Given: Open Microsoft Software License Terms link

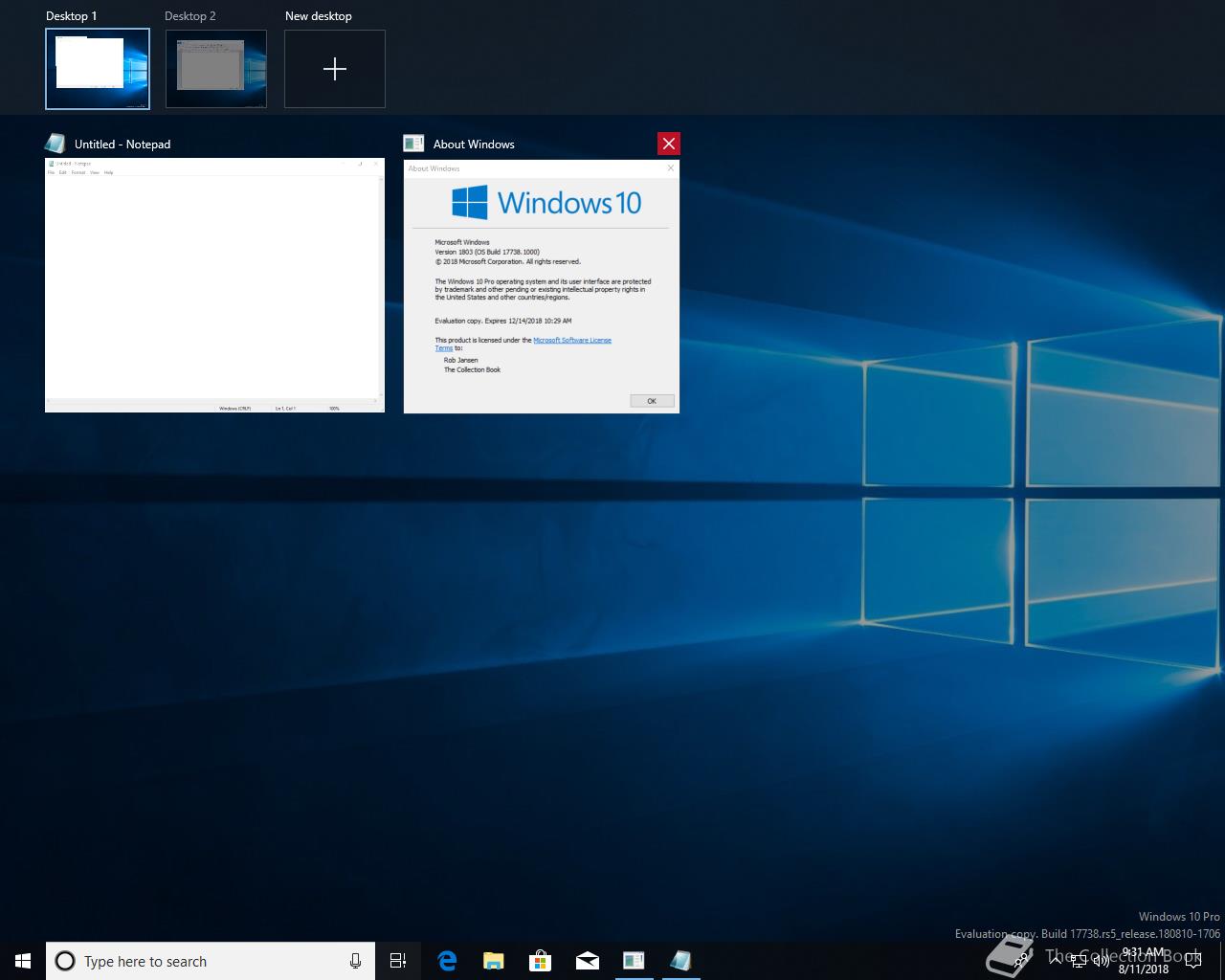Looking at the screenshot, I should 572,340.
